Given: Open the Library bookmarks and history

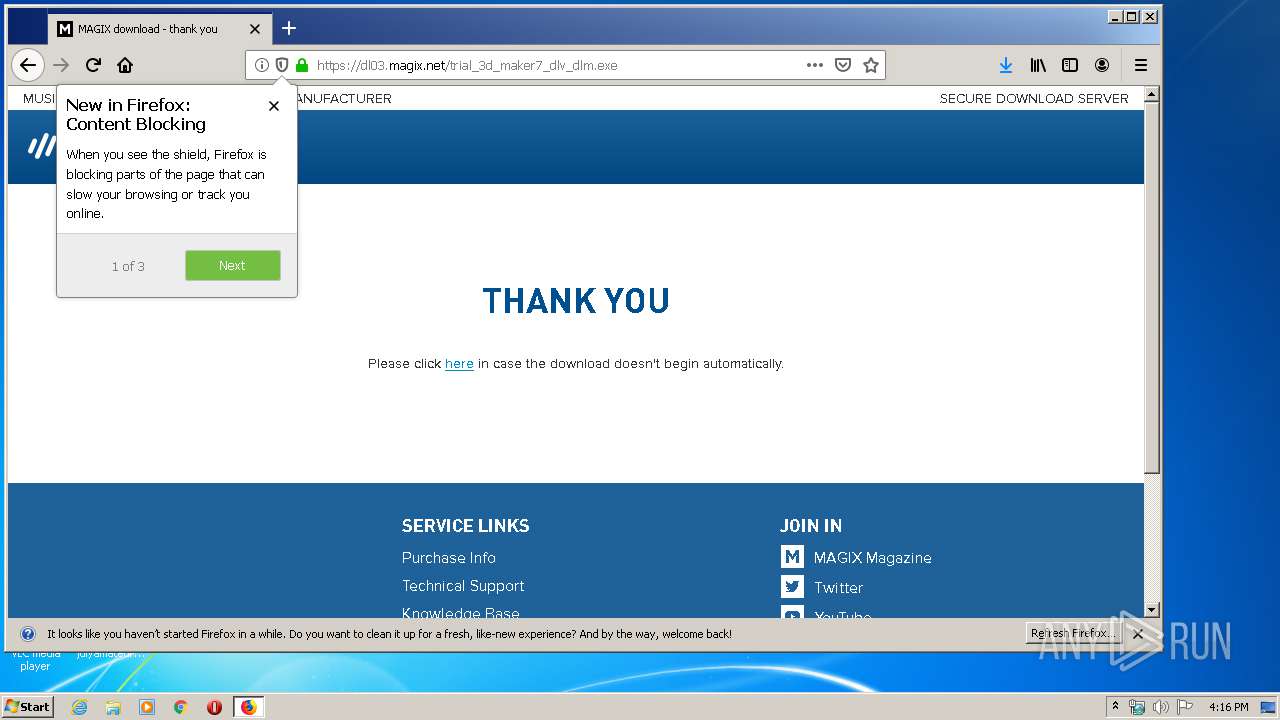Looking at the screenshot, I should point(1038,65).
